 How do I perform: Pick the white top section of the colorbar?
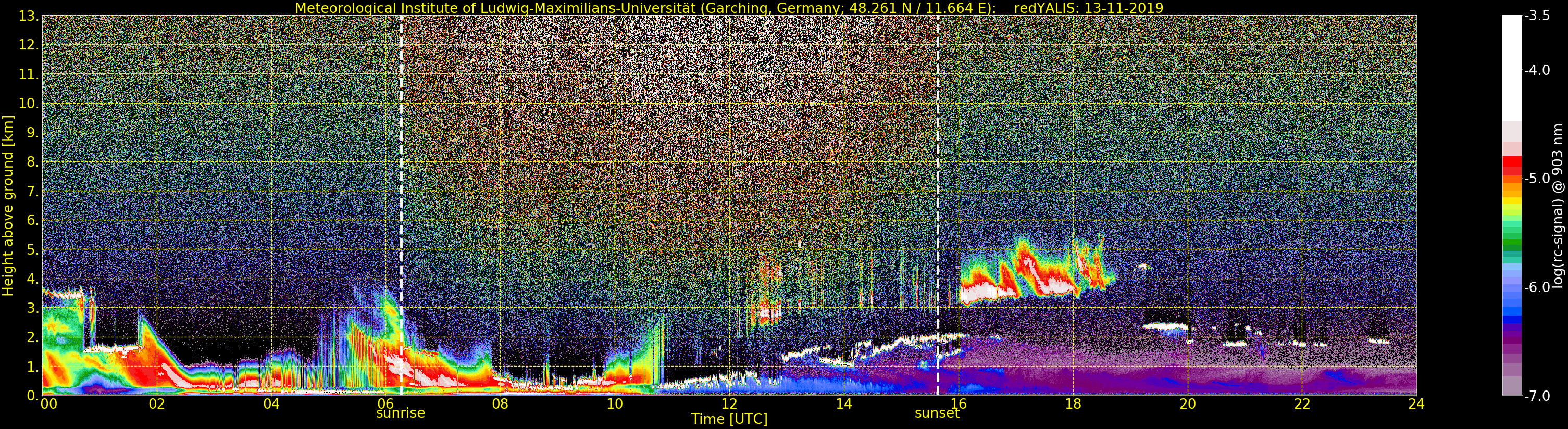point(1512,68)
